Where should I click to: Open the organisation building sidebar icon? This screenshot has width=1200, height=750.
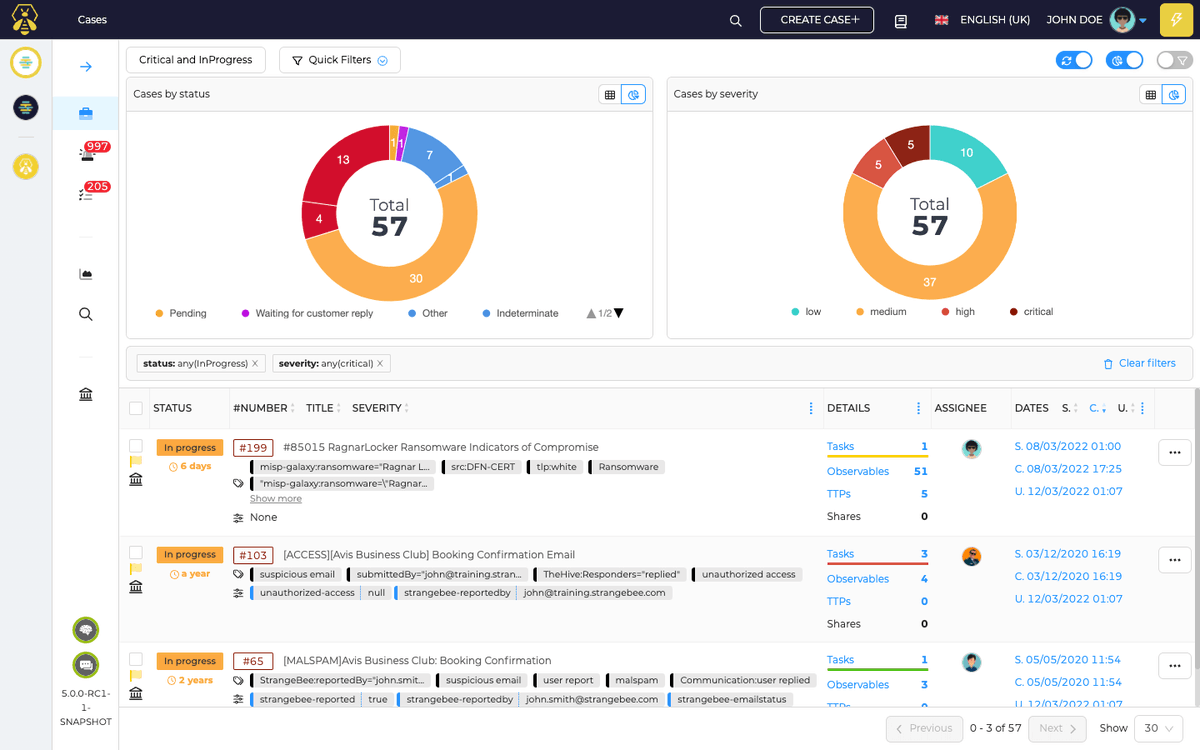pyautogui.click(x=86, y=395)
